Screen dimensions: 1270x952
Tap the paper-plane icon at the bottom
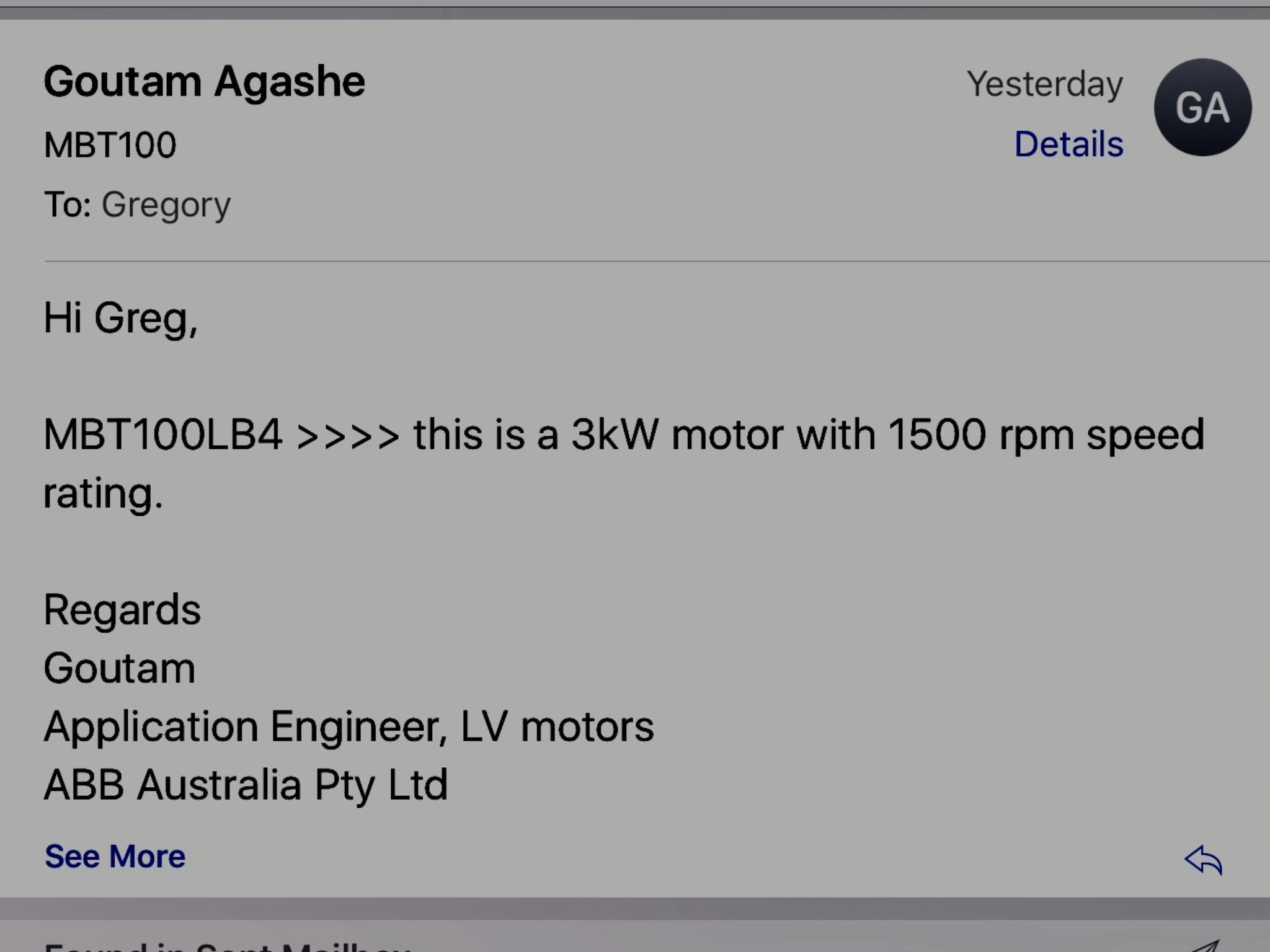(1203, 946)
